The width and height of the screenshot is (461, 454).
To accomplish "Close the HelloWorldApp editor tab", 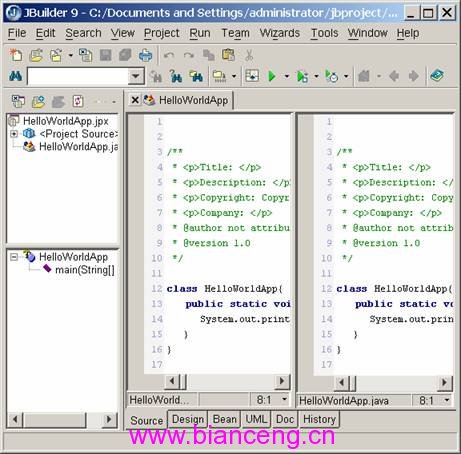I will [x=135, y=100].
